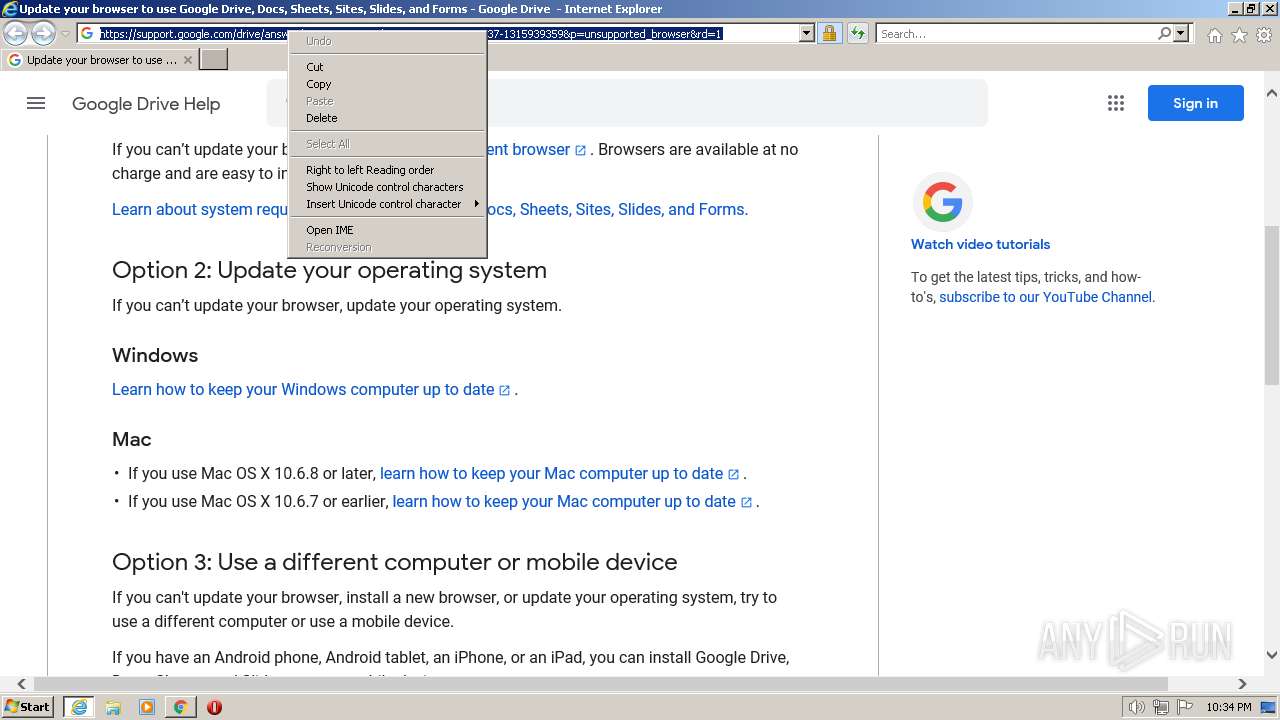Open Mac OS X 10.6.7 update link
The height and width of the screenshot is (720, 1280).
572,501
